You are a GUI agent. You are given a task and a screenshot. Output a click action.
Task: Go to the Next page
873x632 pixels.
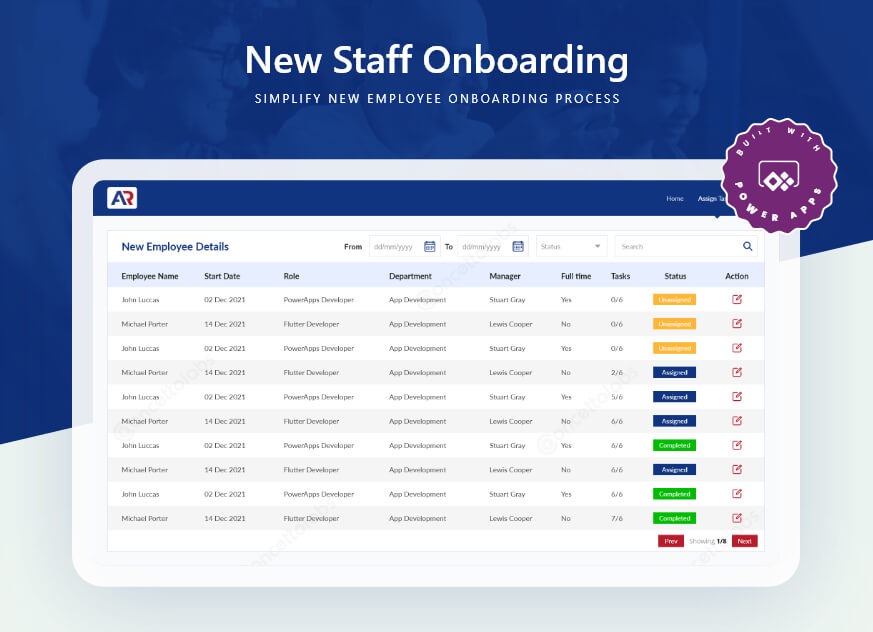(744, 541)
